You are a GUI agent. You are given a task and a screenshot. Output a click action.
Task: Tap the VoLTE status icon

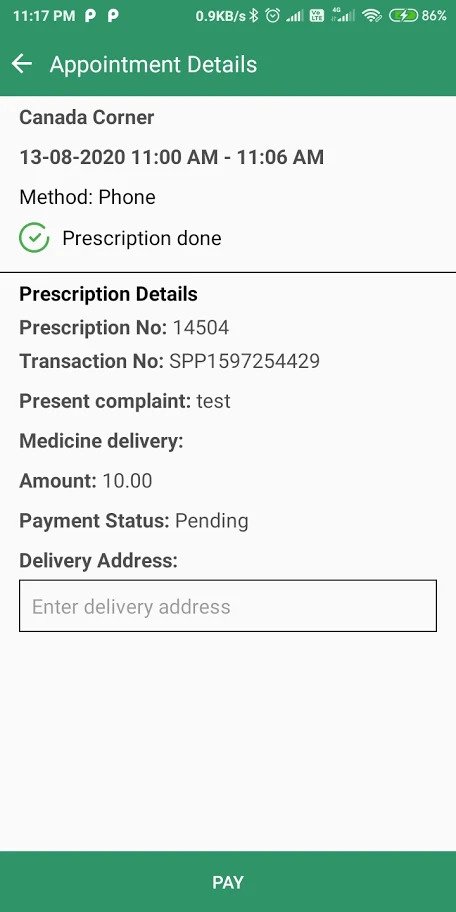[x=317, y=16]
